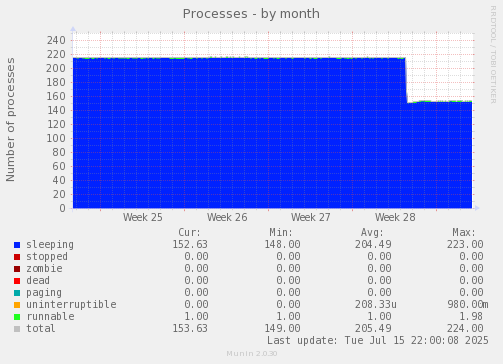Click sleeping average value 204.49
This screenshot has height=364, width=503.
click(x=373, y=245)
